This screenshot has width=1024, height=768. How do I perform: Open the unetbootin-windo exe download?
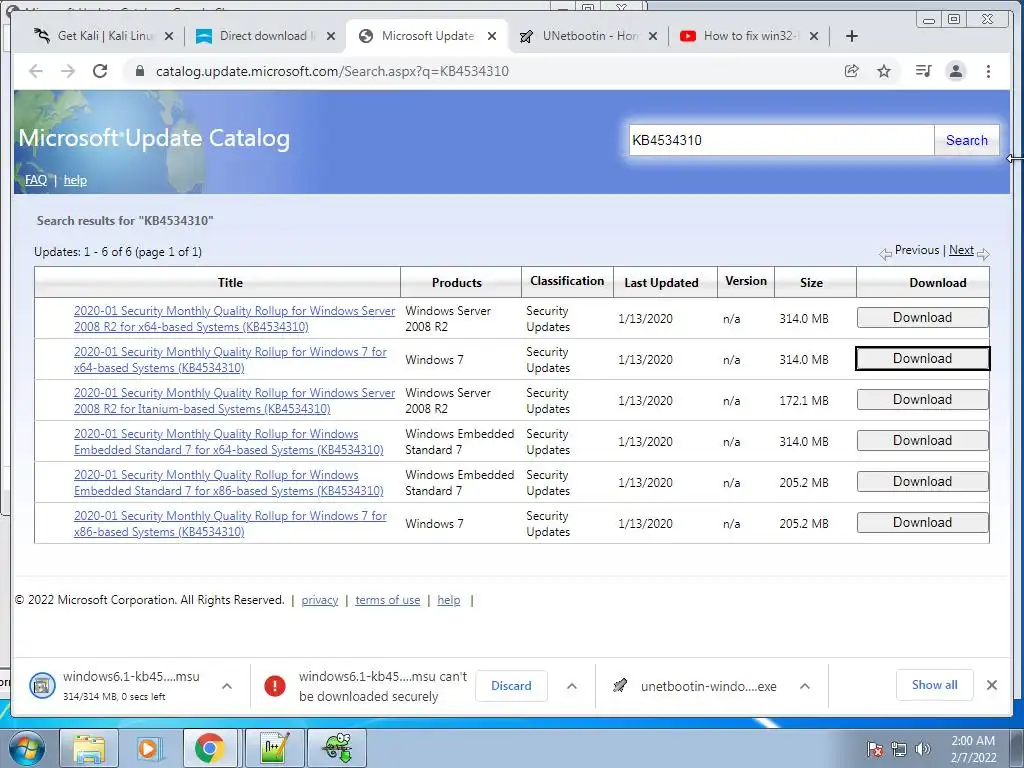pyautogui.click(x=695, y=686)
